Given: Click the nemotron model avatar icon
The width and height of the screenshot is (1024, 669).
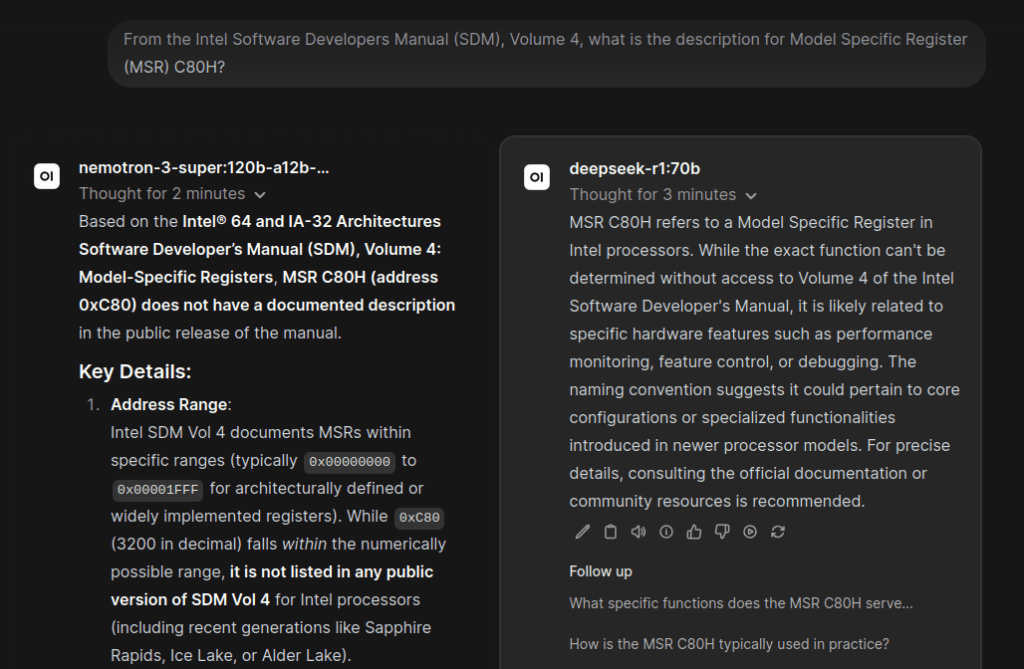Looking at the screenshot, I should click(47, 176).
